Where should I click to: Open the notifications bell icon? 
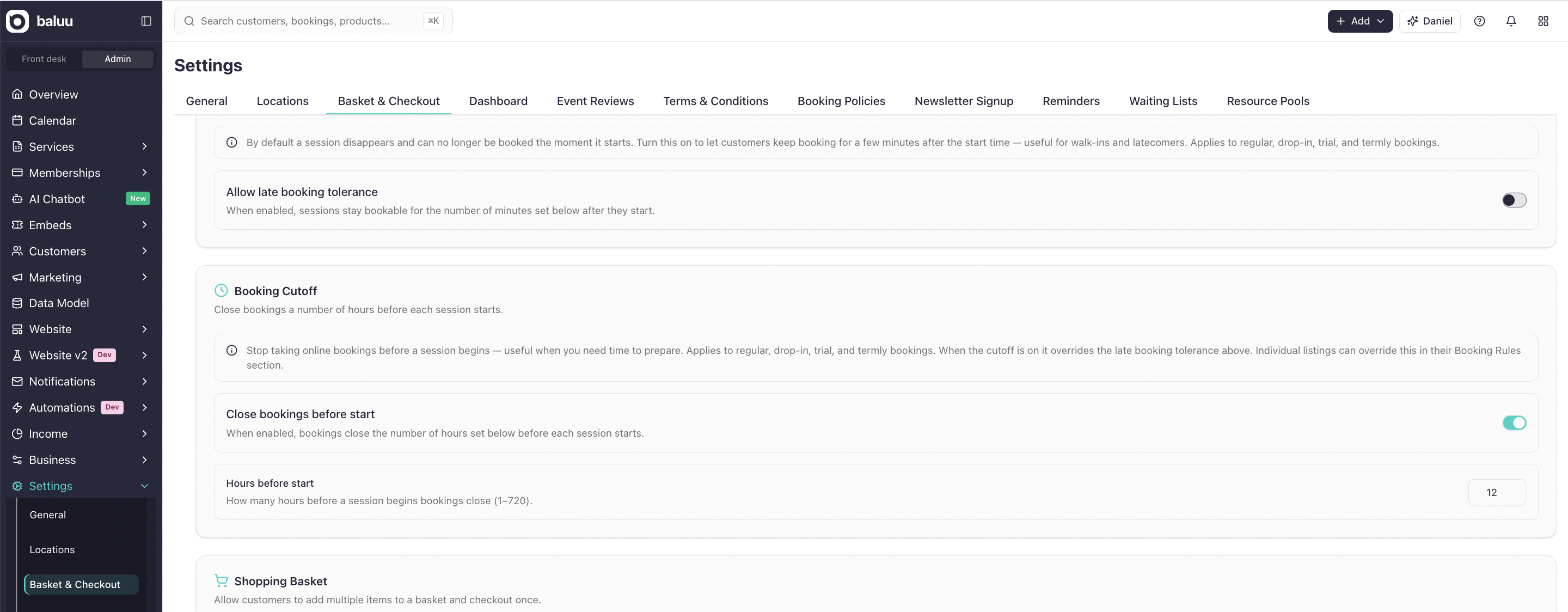(x=1511, y=21)
